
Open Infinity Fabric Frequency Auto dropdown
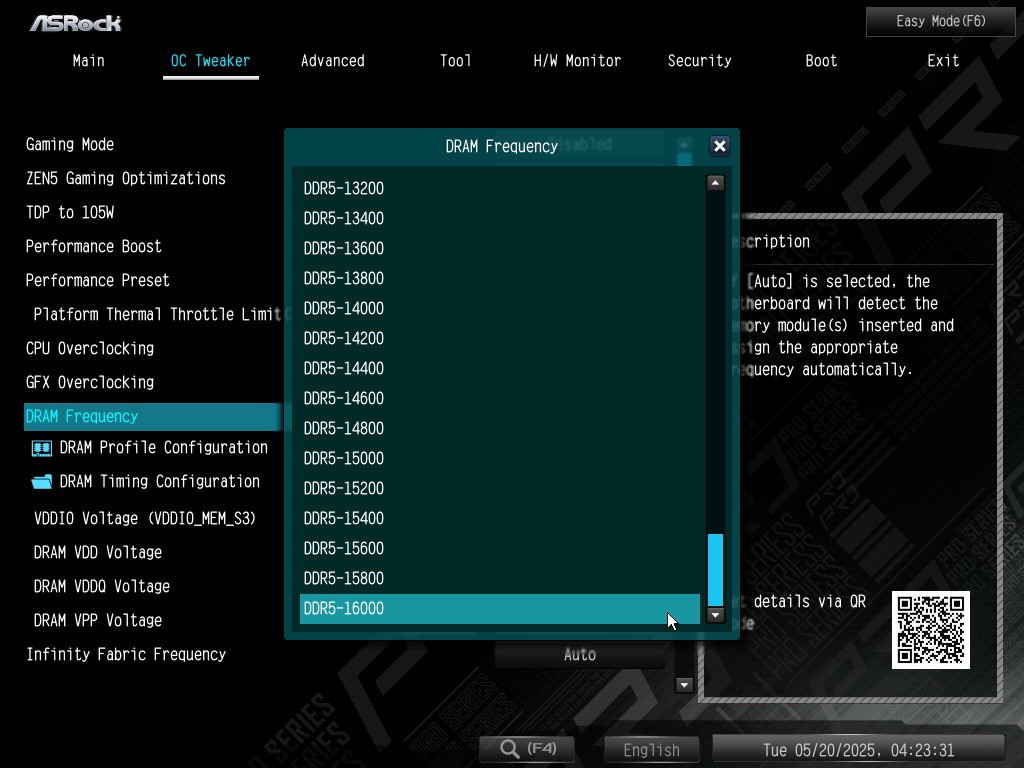point(580,655)
